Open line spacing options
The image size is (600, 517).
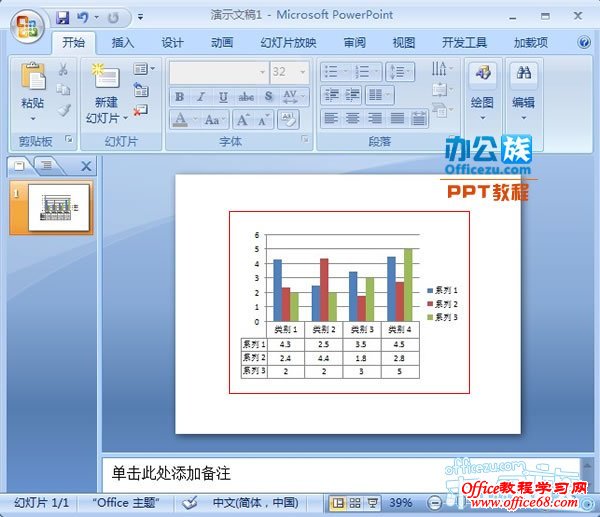[400, 72]
